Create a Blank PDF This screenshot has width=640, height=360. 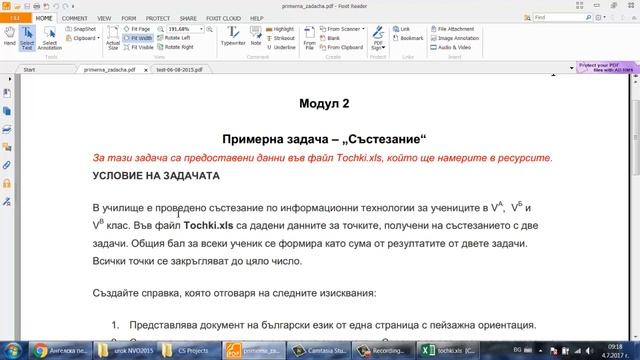(x=330, y=38)
